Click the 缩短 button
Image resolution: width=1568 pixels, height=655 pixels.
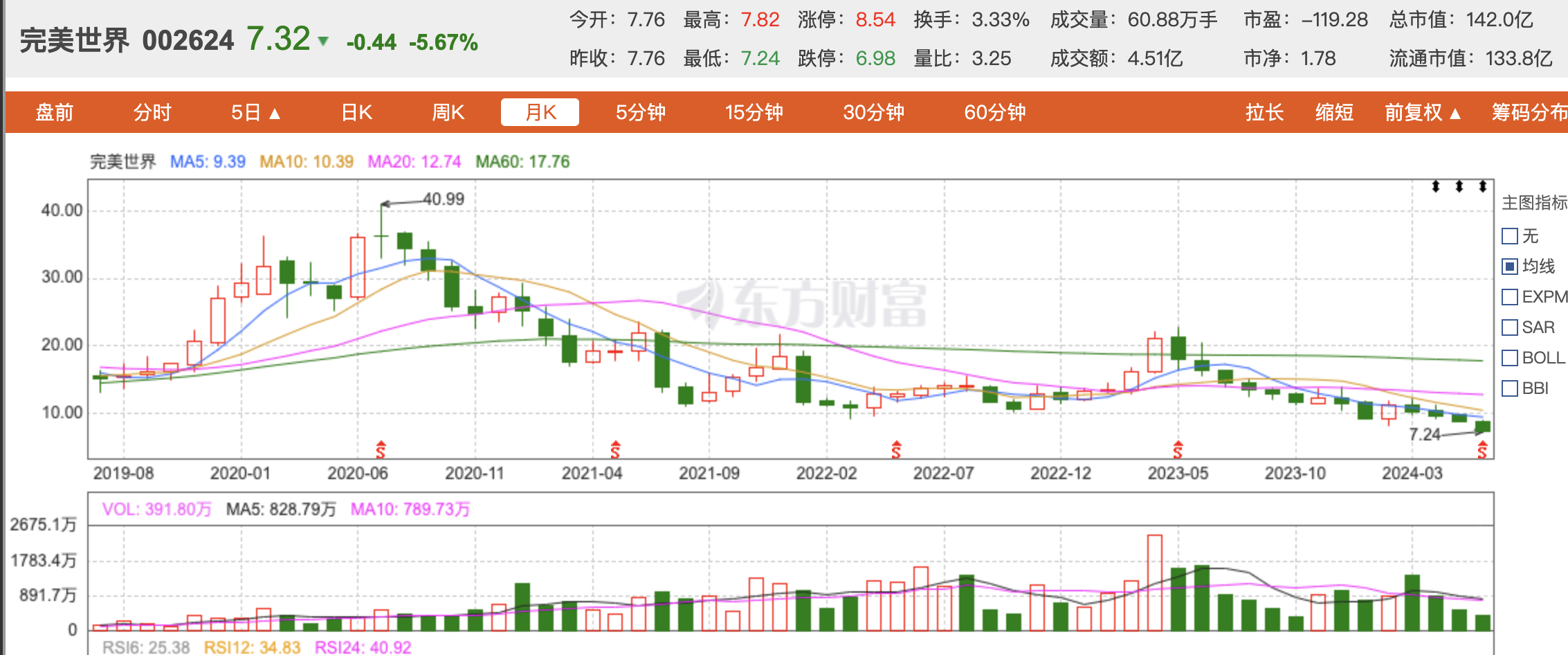click(x=1334, y=112)
